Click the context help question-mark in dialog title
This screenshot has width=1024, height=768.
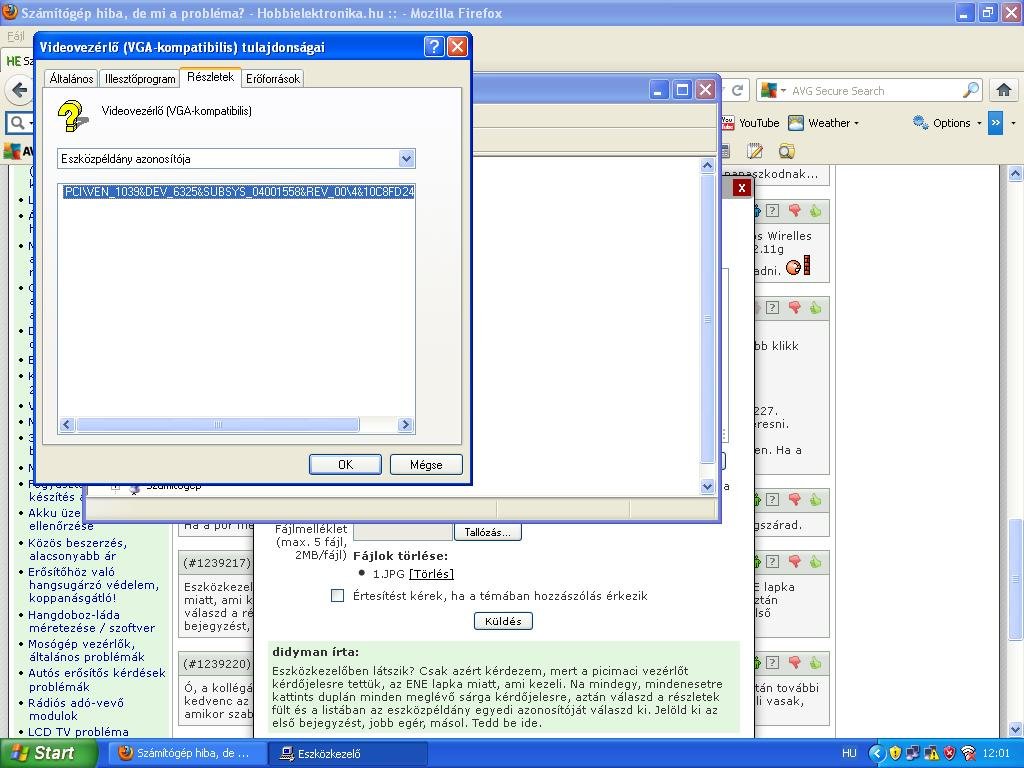pyautogui.click(x=434, y=46)
